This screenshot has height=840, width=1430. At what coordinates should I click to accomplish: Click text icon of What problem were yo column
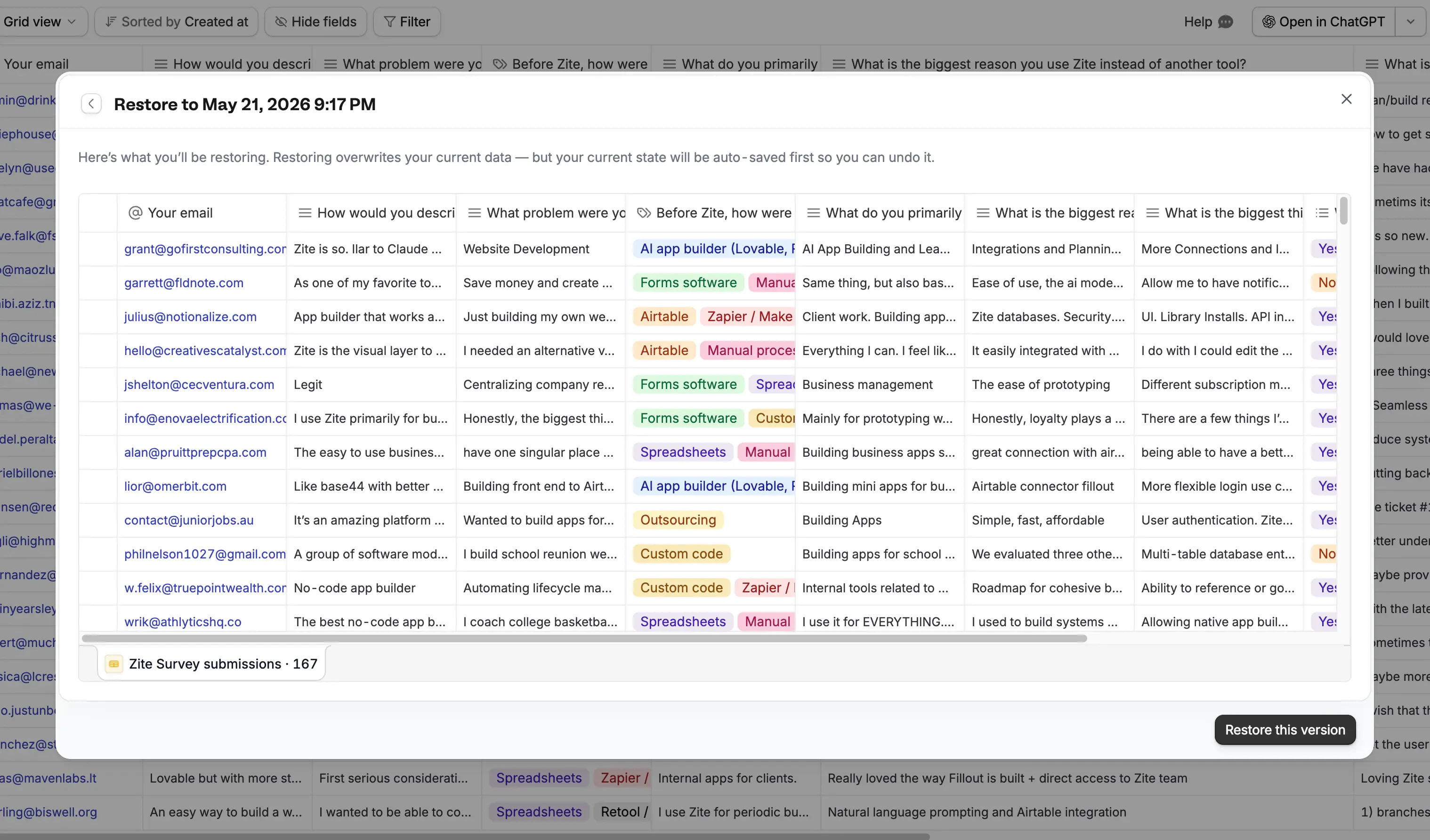coord(475,213)
